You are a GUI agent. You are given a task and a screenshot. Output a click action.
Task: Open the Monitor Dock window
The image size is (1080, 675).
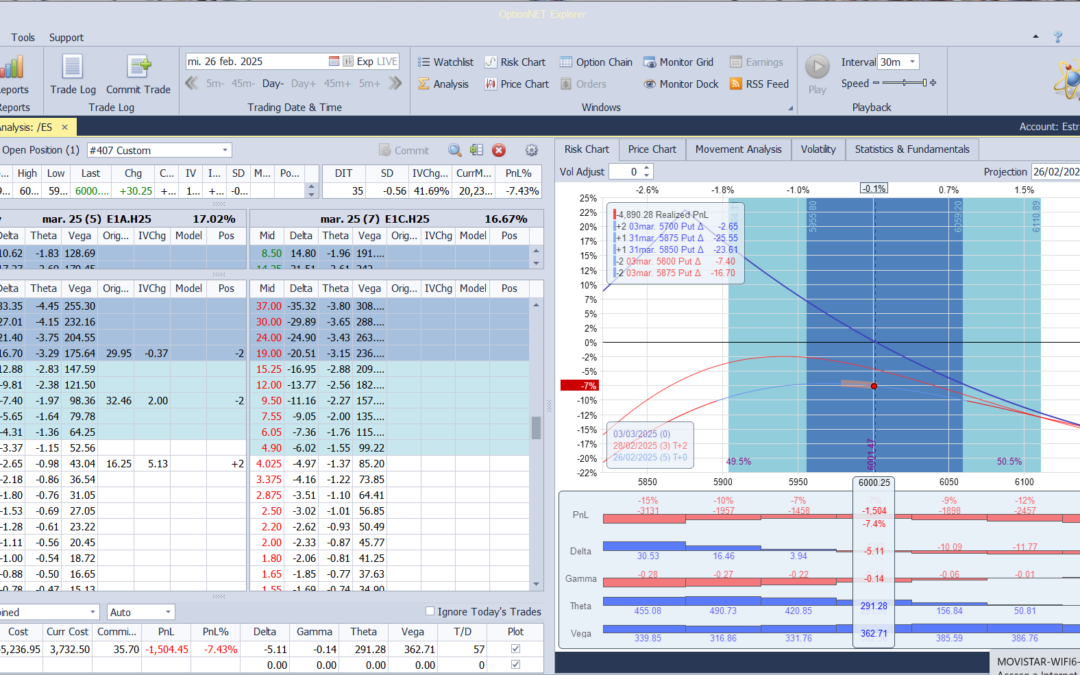point(681,84)
